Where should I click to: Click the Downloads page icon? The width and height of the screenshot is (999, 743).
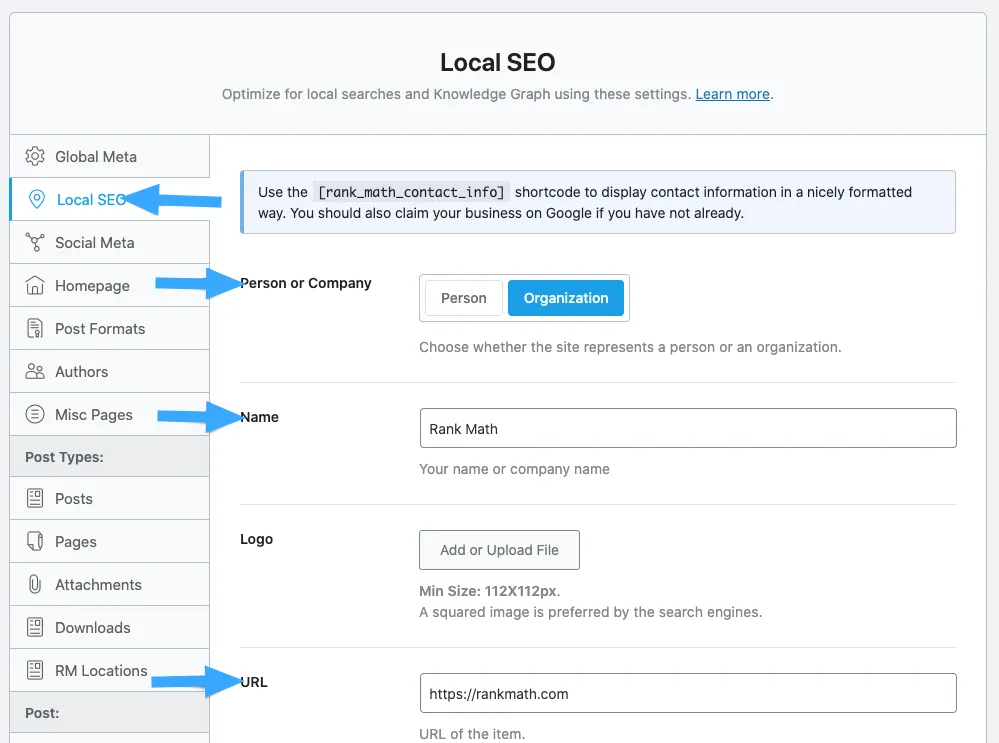[x=35, y=627]
